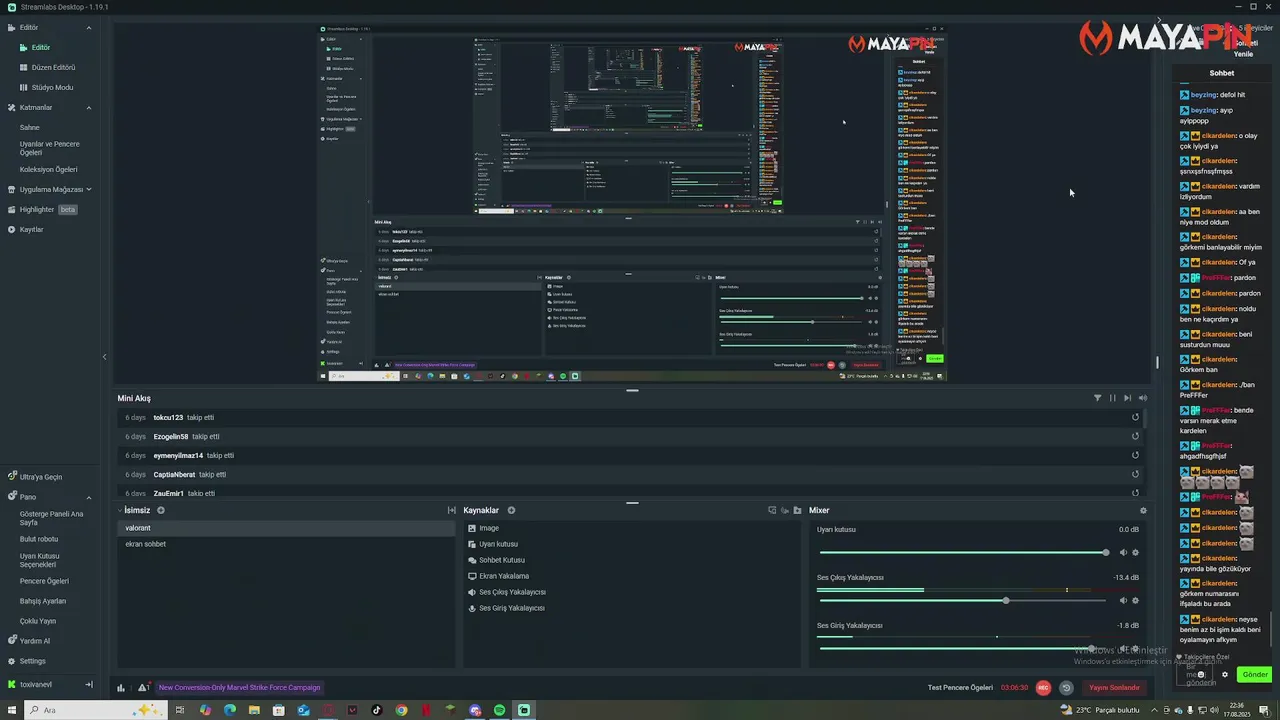The image size is (1280, 720).
Task: Collapse the Katmanlar section chevron
Action: (88, 108)
